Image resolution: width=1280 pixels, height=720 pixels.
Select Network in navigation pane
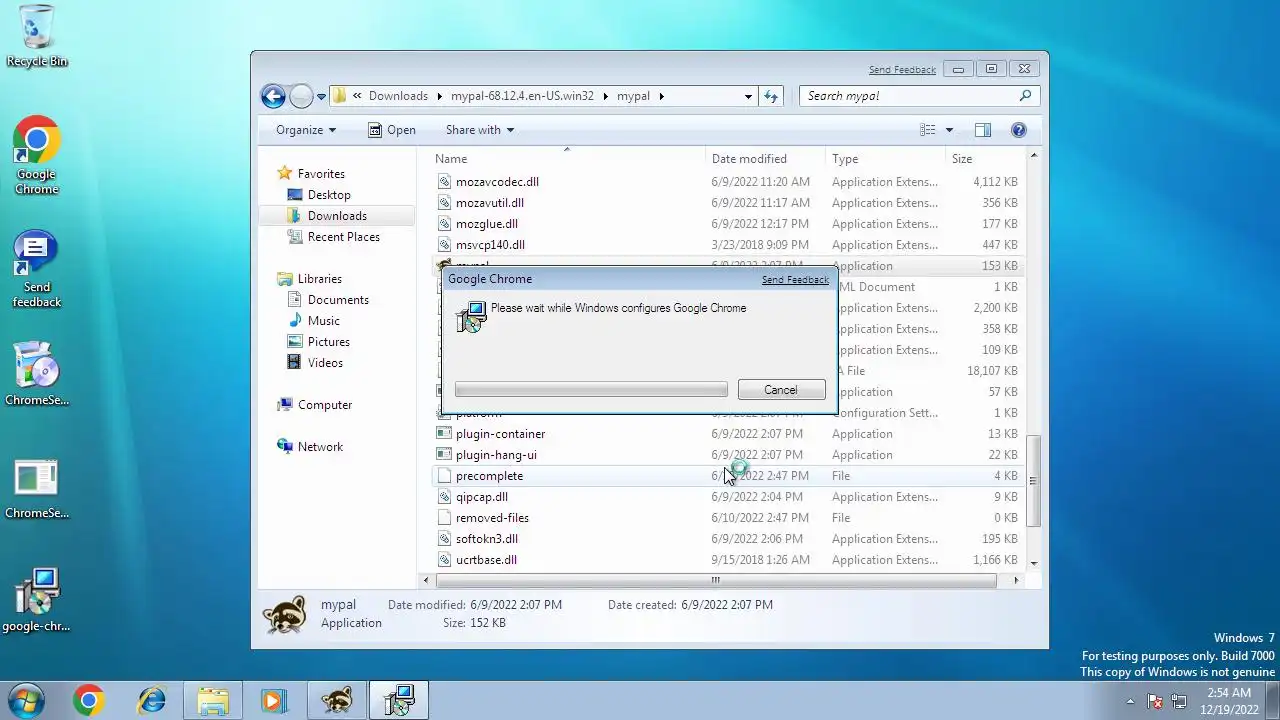pyautogui.click(x=320, y=447)
